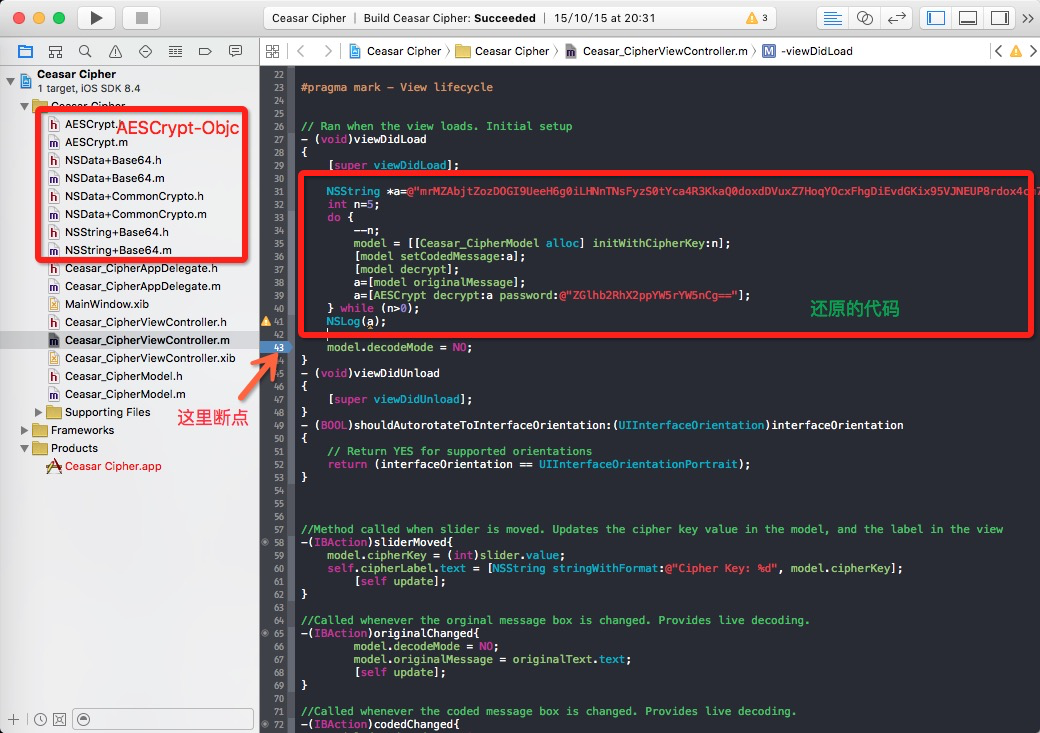This screenshot has width=1040, height=733.
Task: Toggle the breakpoint on line 43
Action: click(275, 348)
